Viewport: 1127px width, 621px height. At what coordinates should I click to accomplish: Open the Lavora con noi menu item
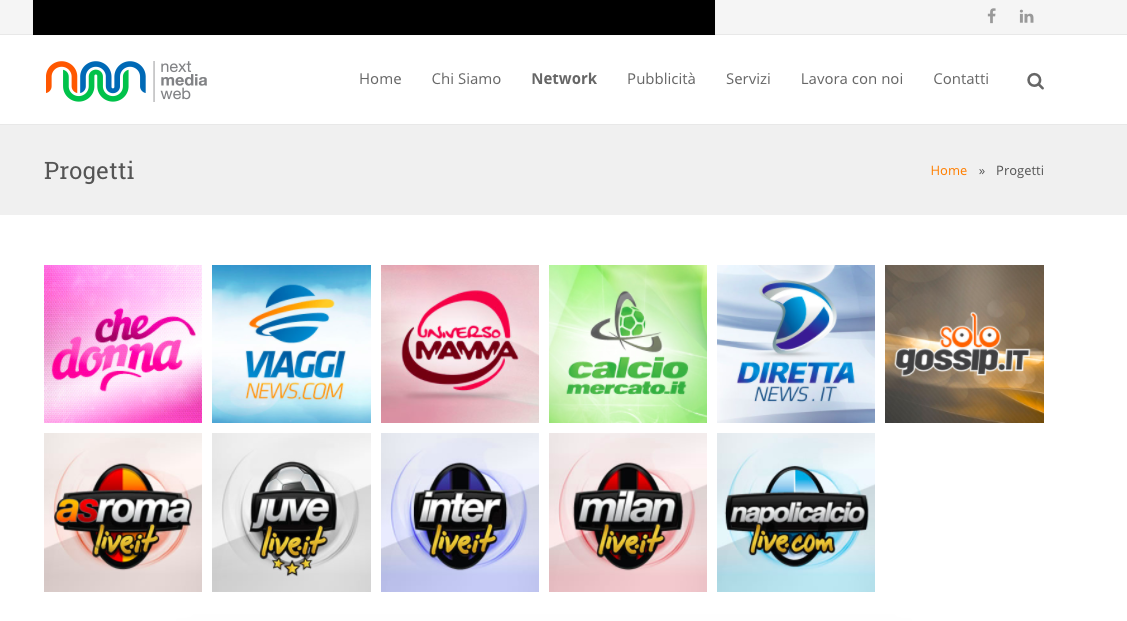(852, 79)
